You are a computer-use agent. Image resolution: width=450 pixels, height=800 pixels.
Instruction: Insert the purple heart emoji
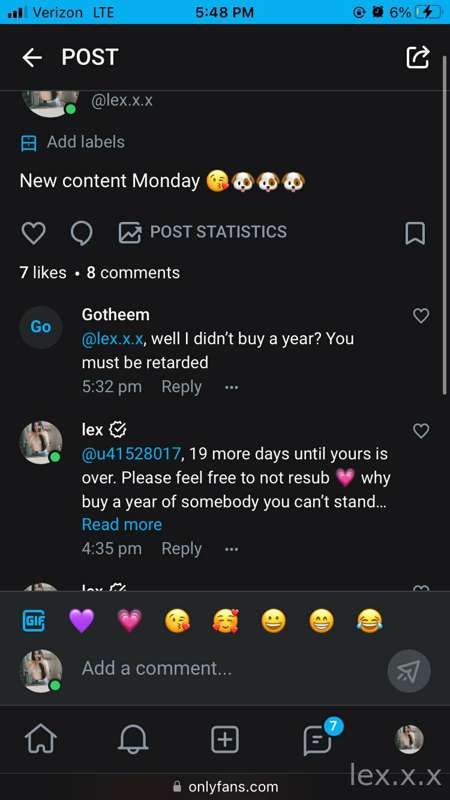(x=82, y=621)
